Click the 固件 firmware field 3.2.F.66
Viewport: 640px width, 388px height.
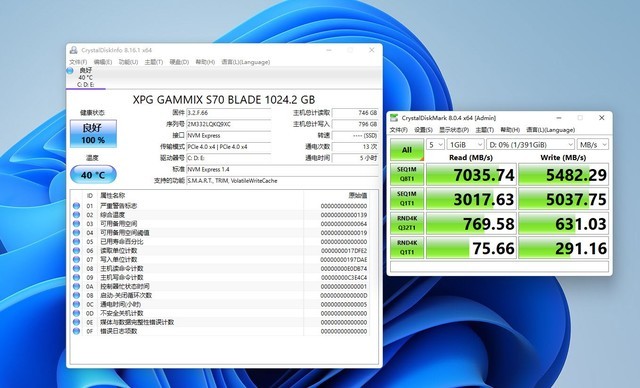click(229, 113)
